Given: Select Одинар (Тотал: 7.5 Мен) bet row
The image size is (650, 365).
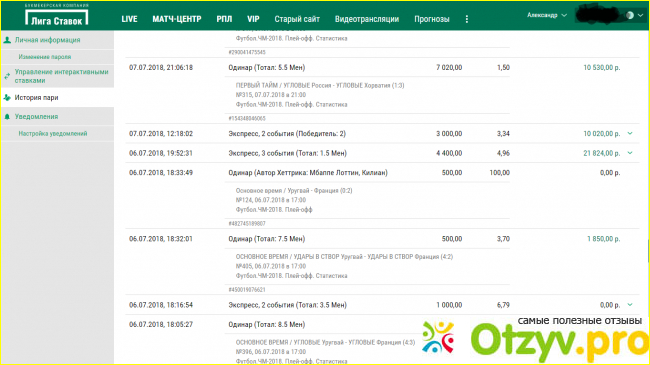Looking at the screenshot, I should pyautogui.click(x=267, y=239).
